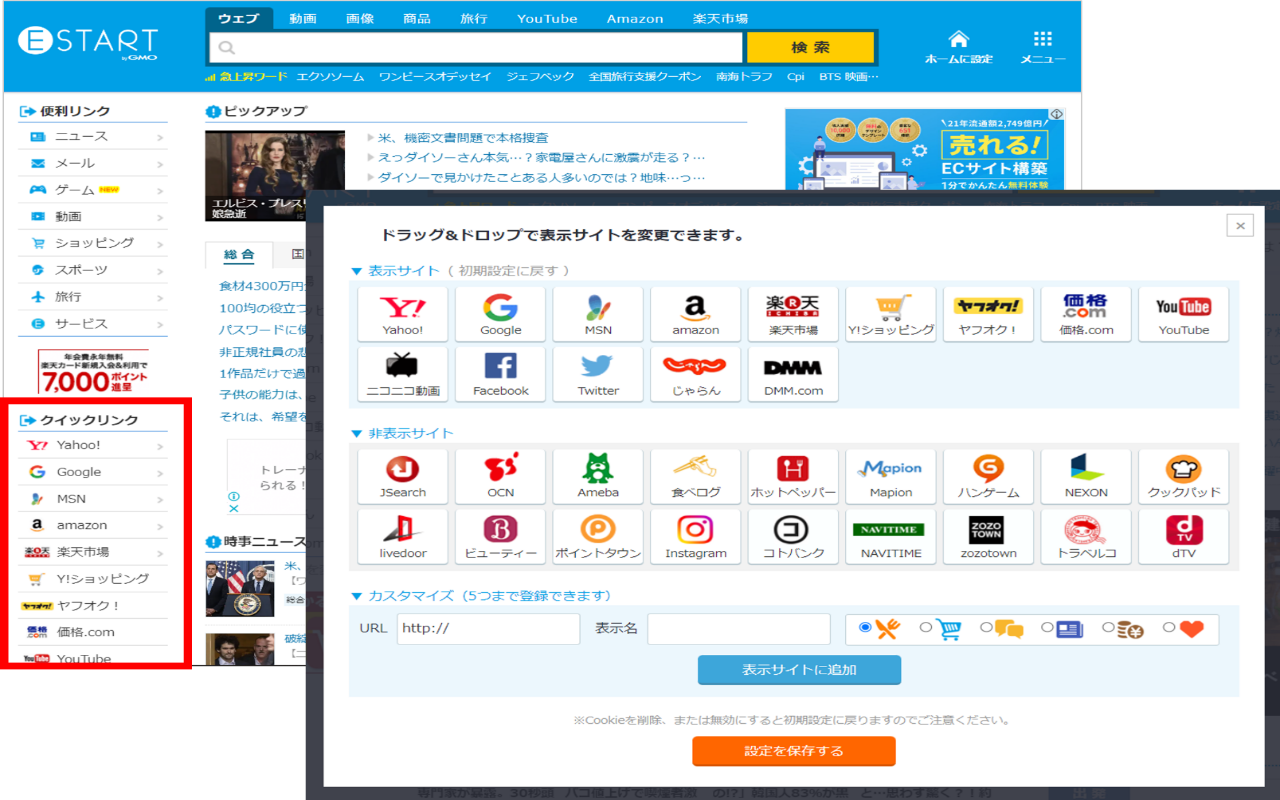
Task: Select the ニコニコ動画 site tile
Action: [x=403, y=375]
